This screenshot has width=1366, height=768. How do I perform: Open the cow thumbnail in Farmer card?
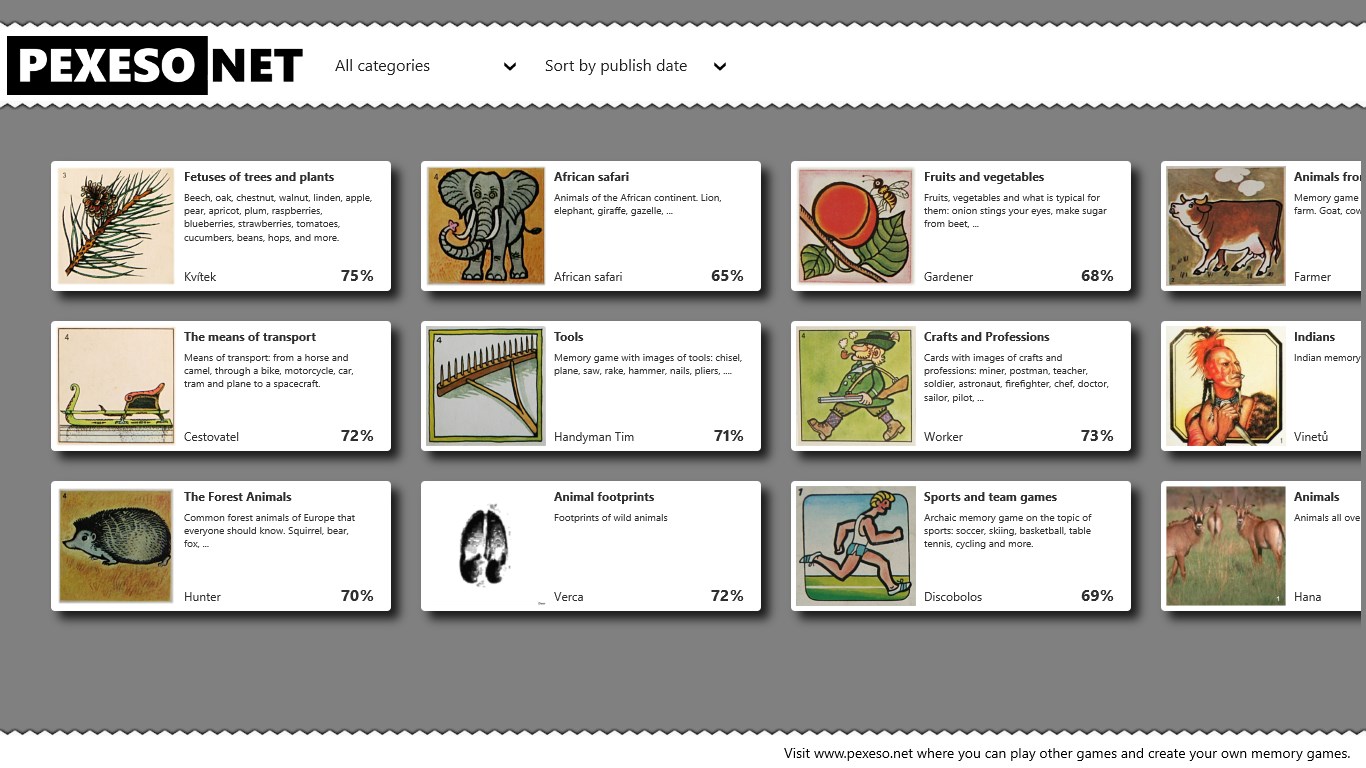(x=1226, y=226)
